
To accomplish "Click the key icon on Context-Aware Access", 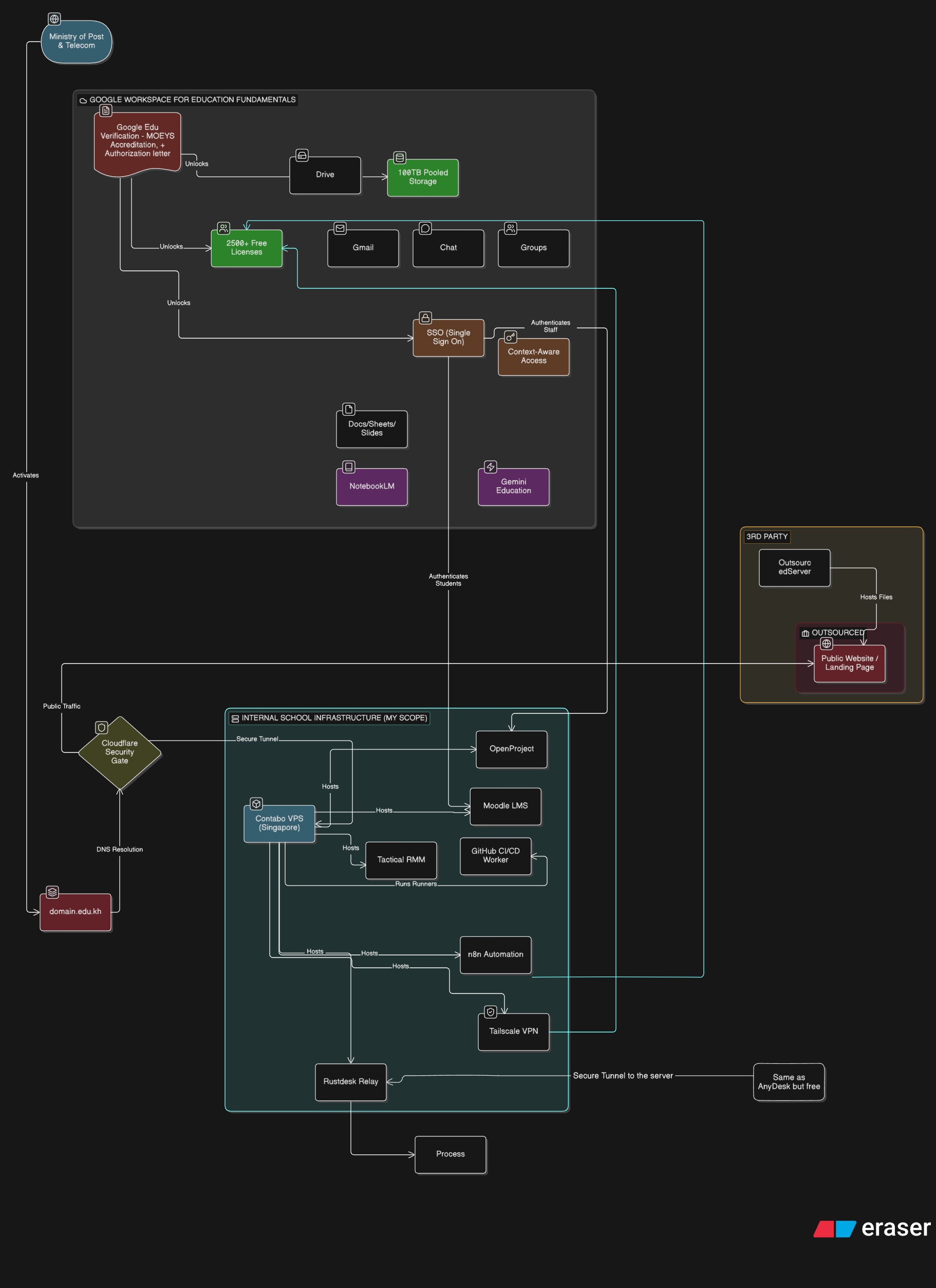I will click(x=510, y=337).
